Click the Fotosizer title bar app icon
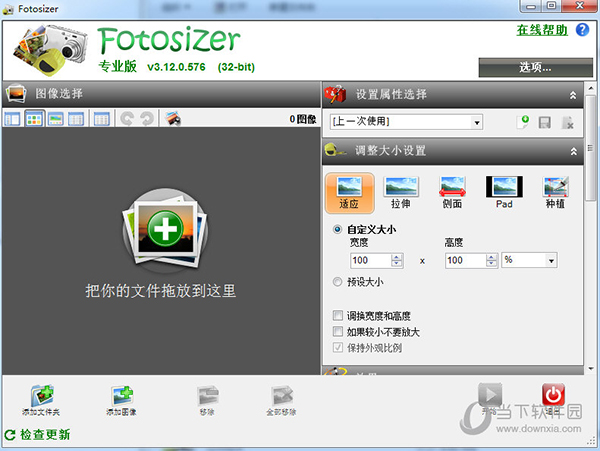 pos(8,9)
